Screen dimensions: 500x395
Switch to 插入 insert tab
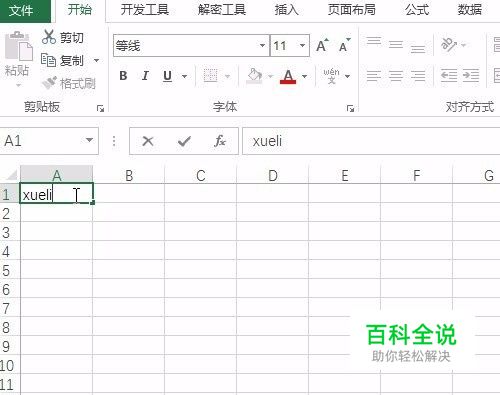click(x=286, y=10)
